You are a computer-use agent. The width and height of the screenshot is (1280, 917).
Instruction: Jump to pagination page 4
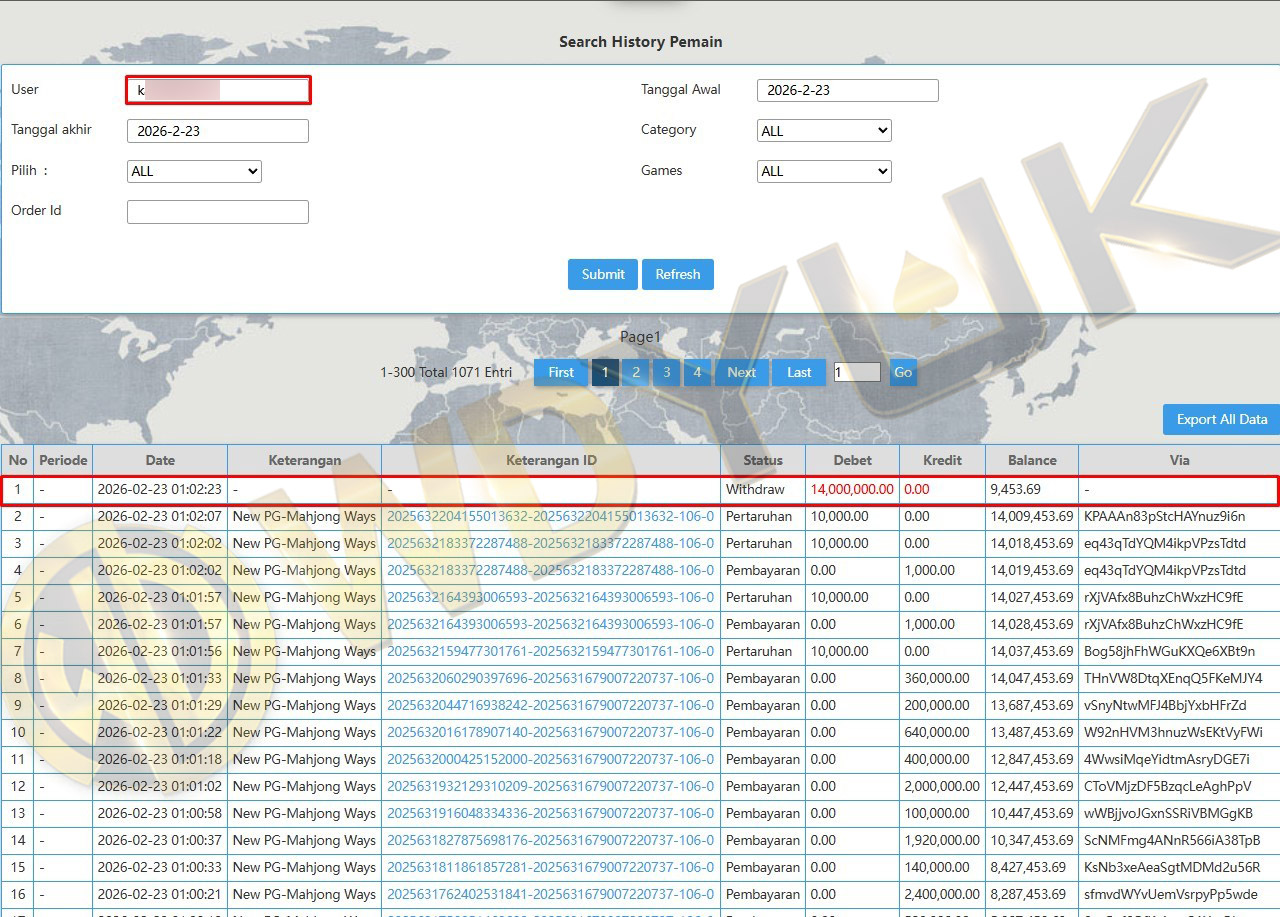coord(697,372)
